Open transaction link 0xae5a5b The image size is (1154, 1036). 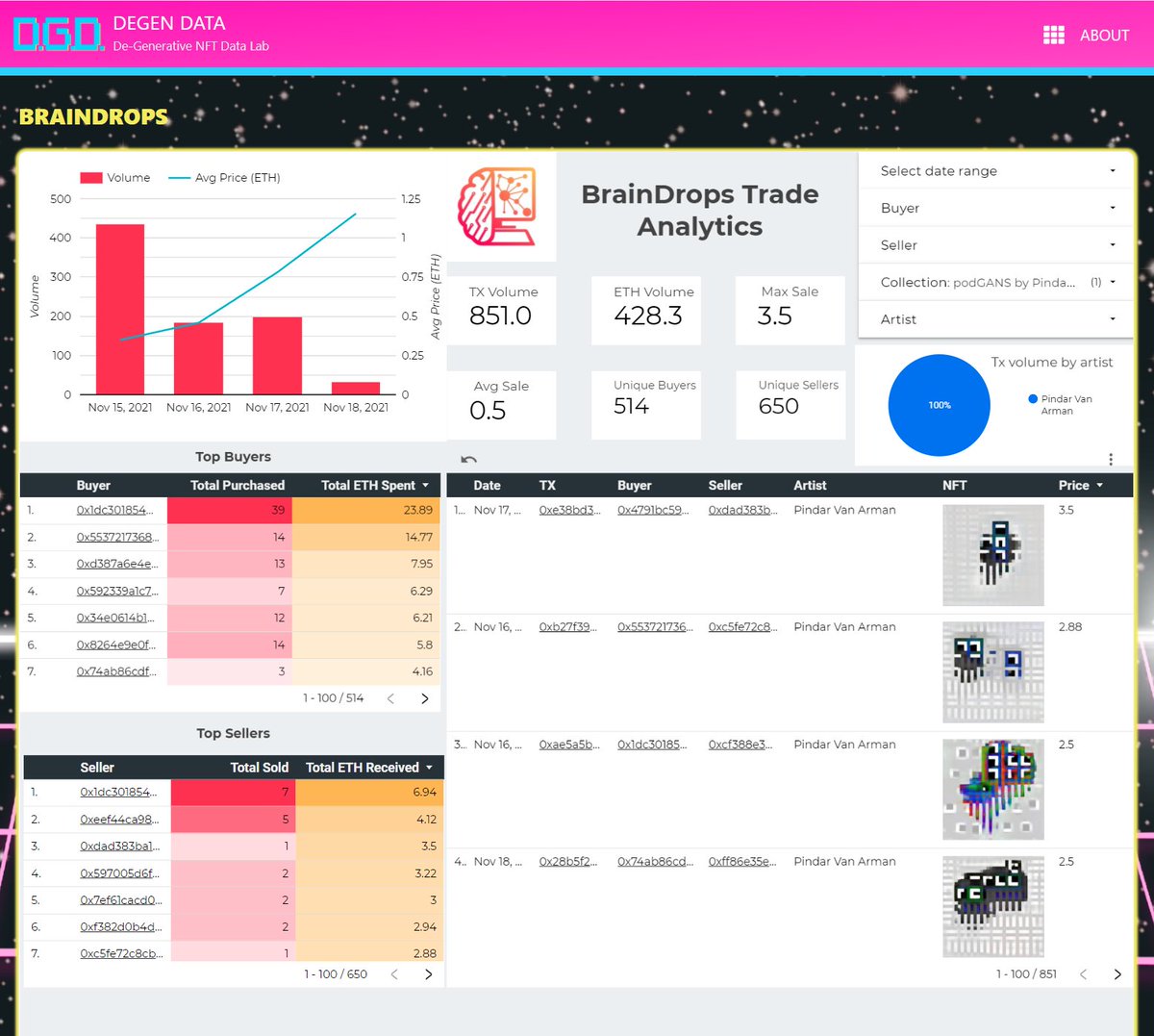point(569,745)
